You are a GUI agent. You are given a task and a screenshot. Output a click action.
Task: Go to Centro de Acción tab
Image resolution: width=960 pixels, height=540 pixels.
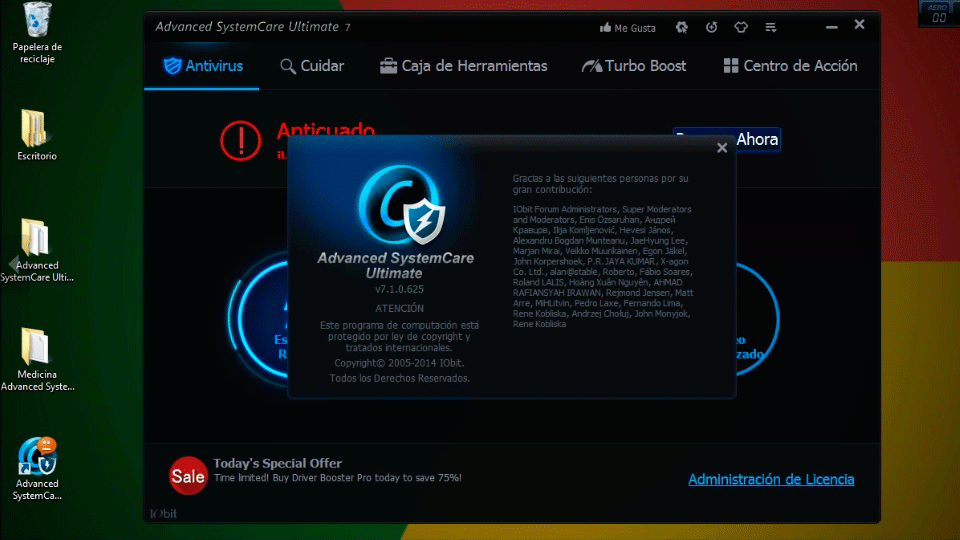coord(790,66)
